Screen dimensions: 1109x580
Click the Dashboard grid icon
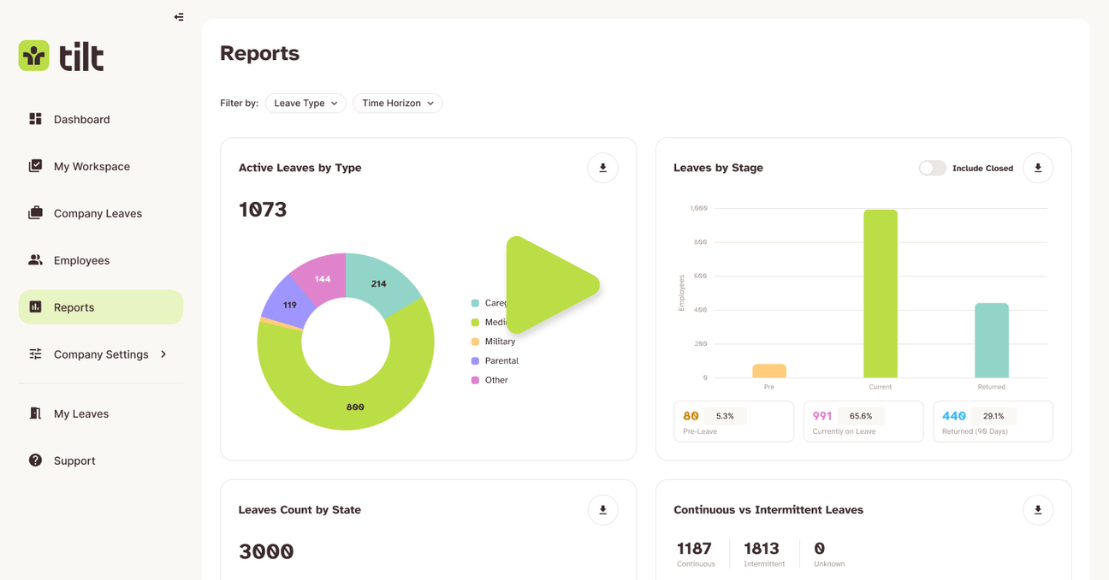(35, 119)
